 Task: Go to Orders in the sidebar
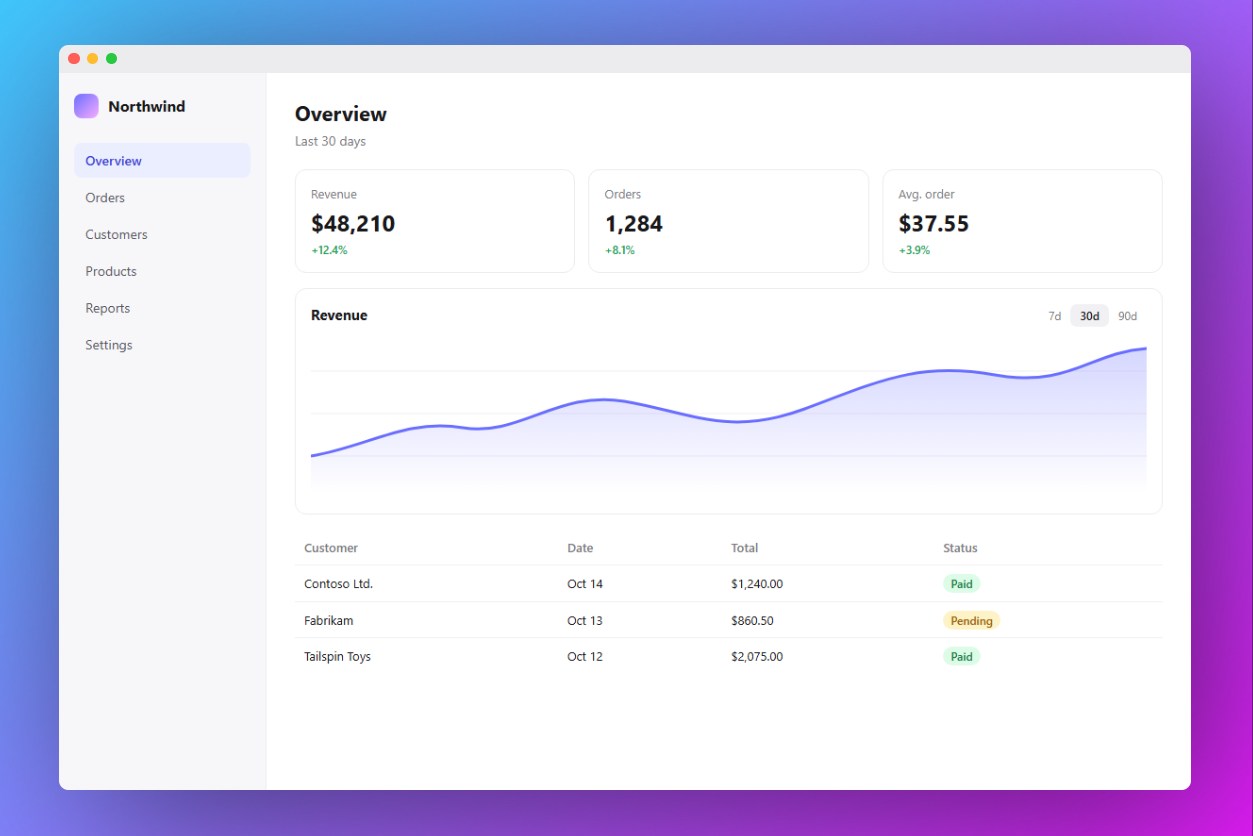(162, 198)
